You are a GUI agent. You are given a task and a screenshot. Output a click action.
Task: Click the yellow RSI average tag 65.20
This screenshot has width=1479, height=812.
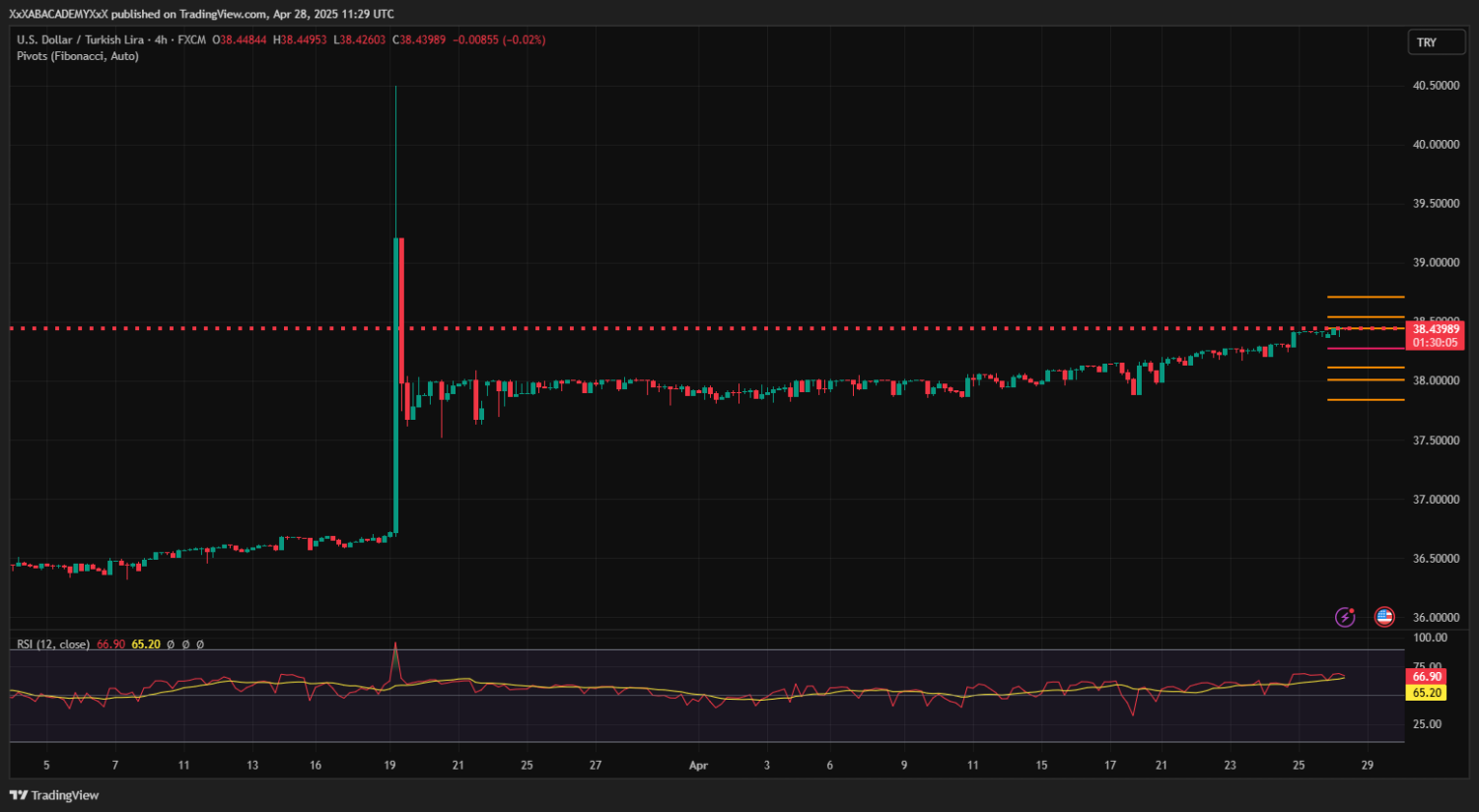[1427, 693]
